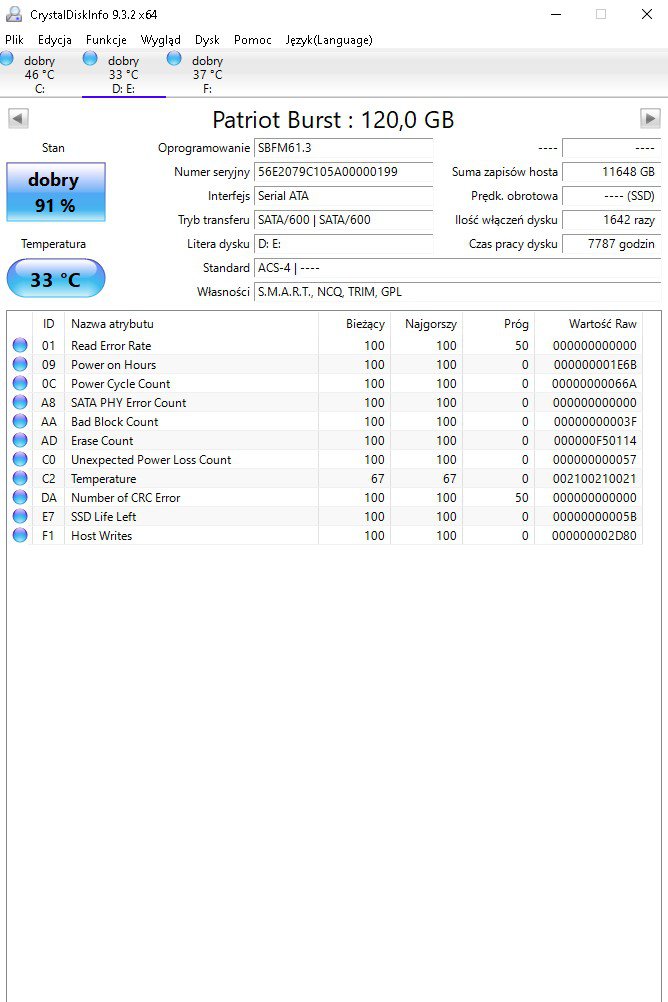Viewport: 668px width, 1002px height.
Task: Click status orb for Bad Block Count
Action: pos(20,421)
